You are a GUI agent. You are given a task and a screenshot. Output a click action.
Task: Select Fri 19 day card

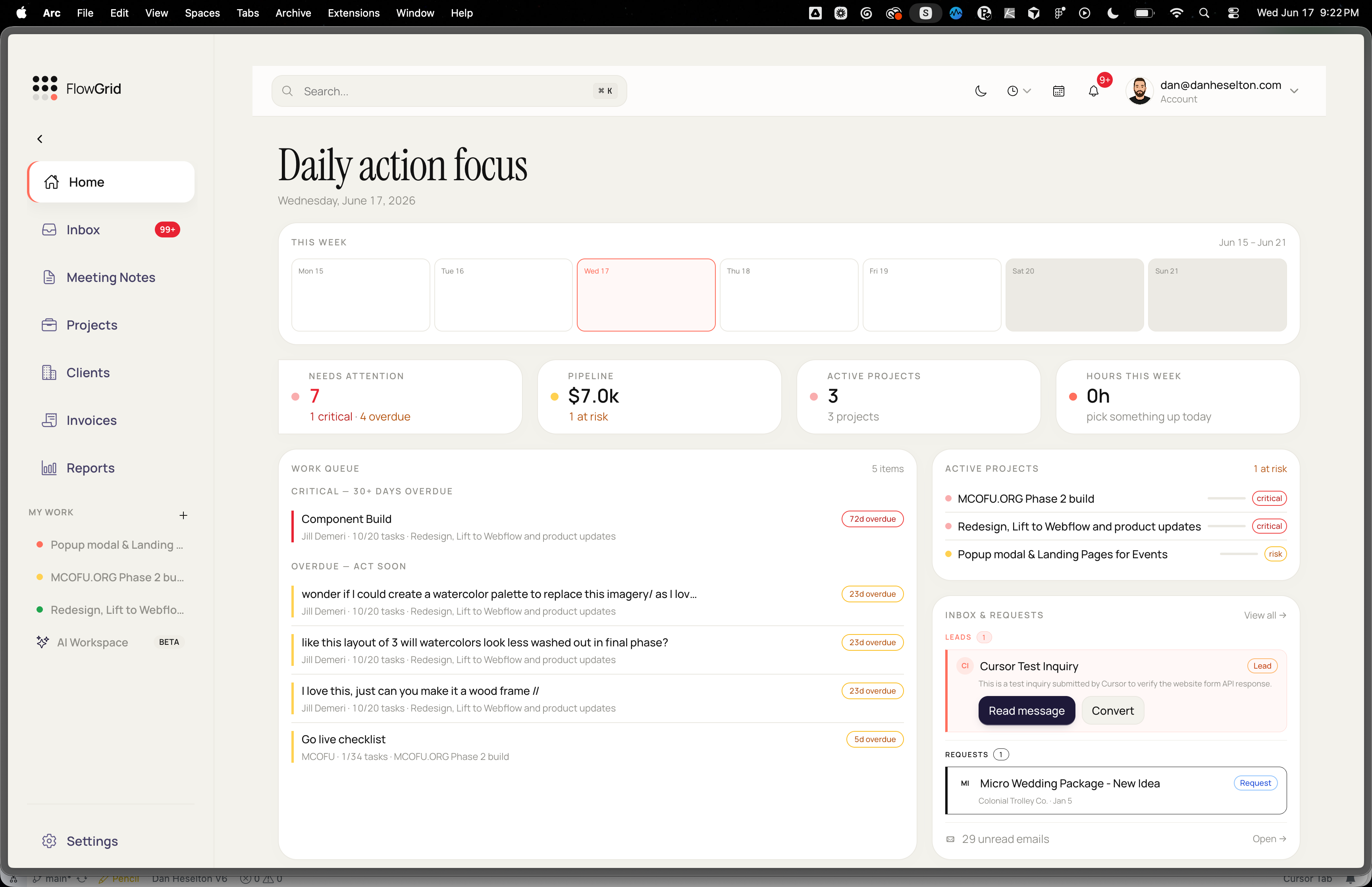click(x=932, y=295)
